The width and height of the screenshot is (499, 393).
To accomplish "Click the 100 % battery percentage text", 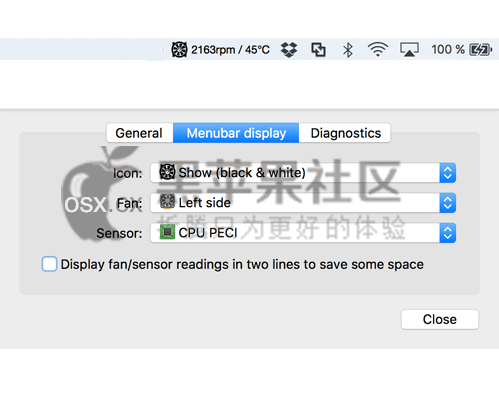I will (448, 50).
